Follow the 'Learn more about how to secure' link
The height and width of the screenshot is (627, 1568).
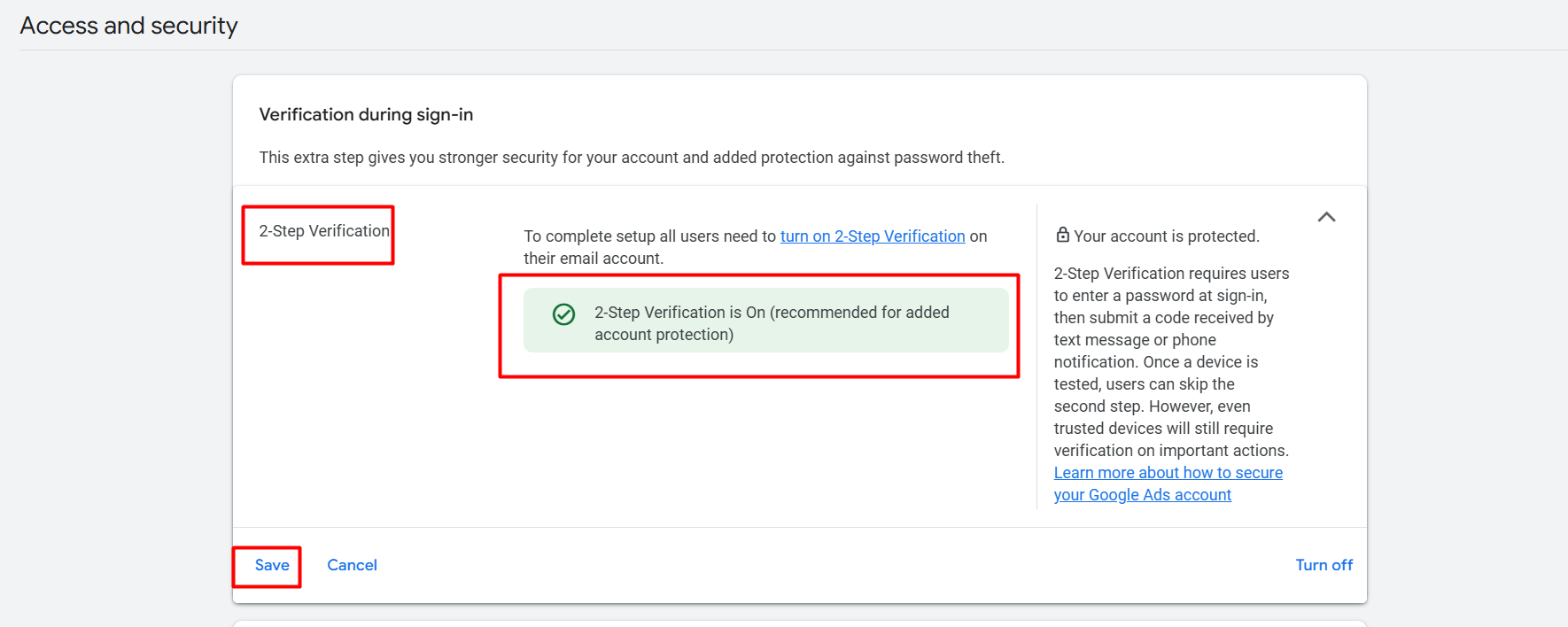coord(1168,473)
